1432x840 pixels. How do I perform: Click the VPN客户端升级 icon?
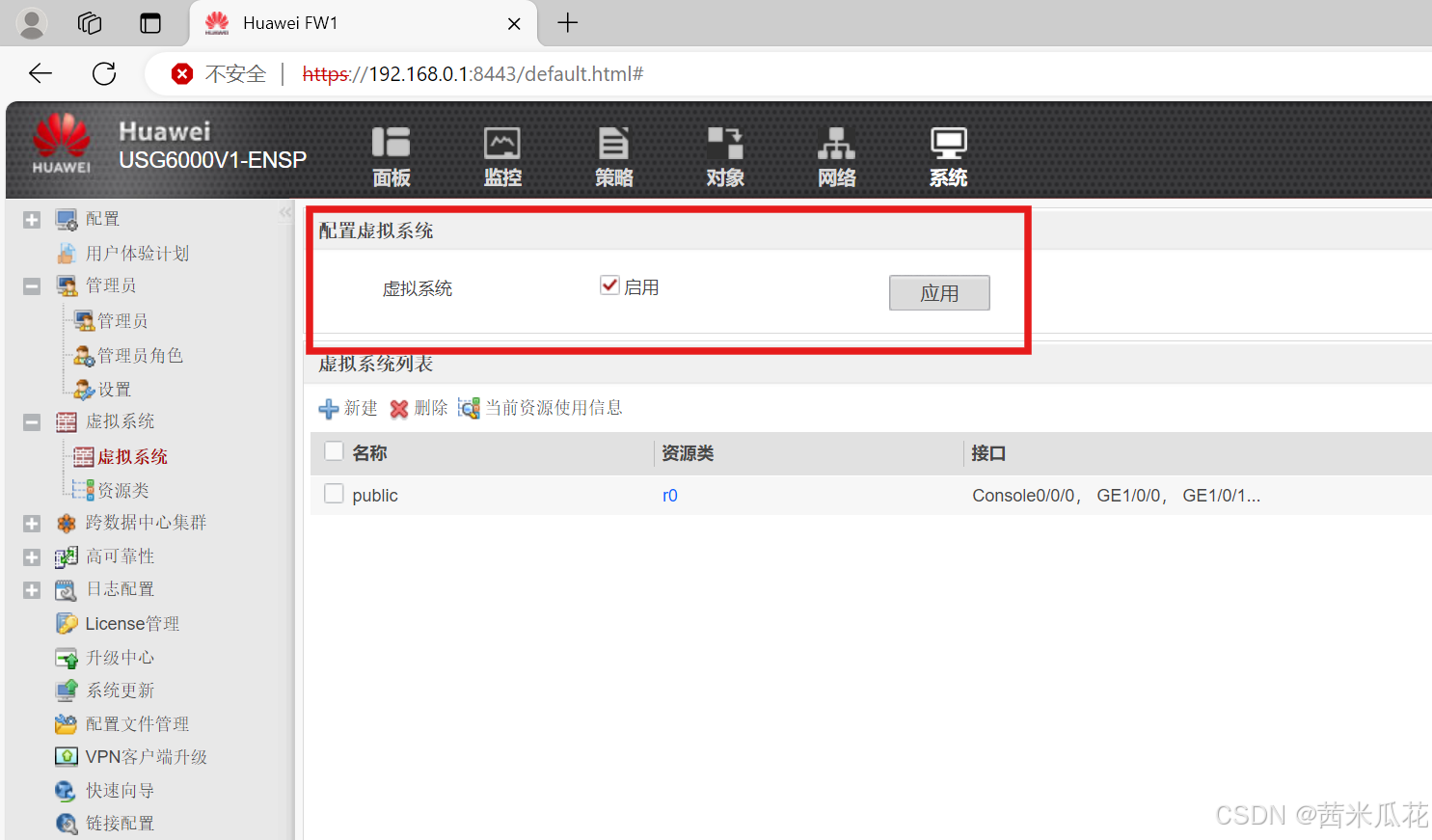[67, 757]
